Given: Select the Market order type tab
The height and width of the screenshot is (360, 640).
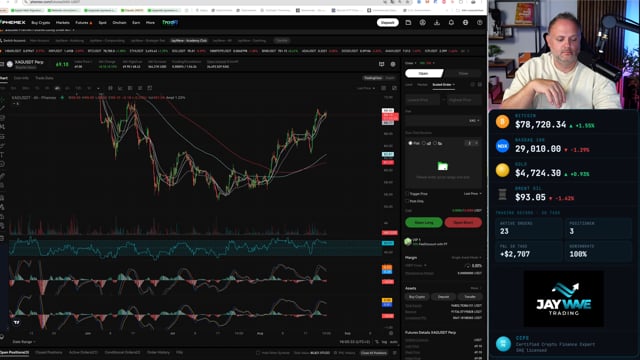Looking at the screenshot, I should point(422,84).
